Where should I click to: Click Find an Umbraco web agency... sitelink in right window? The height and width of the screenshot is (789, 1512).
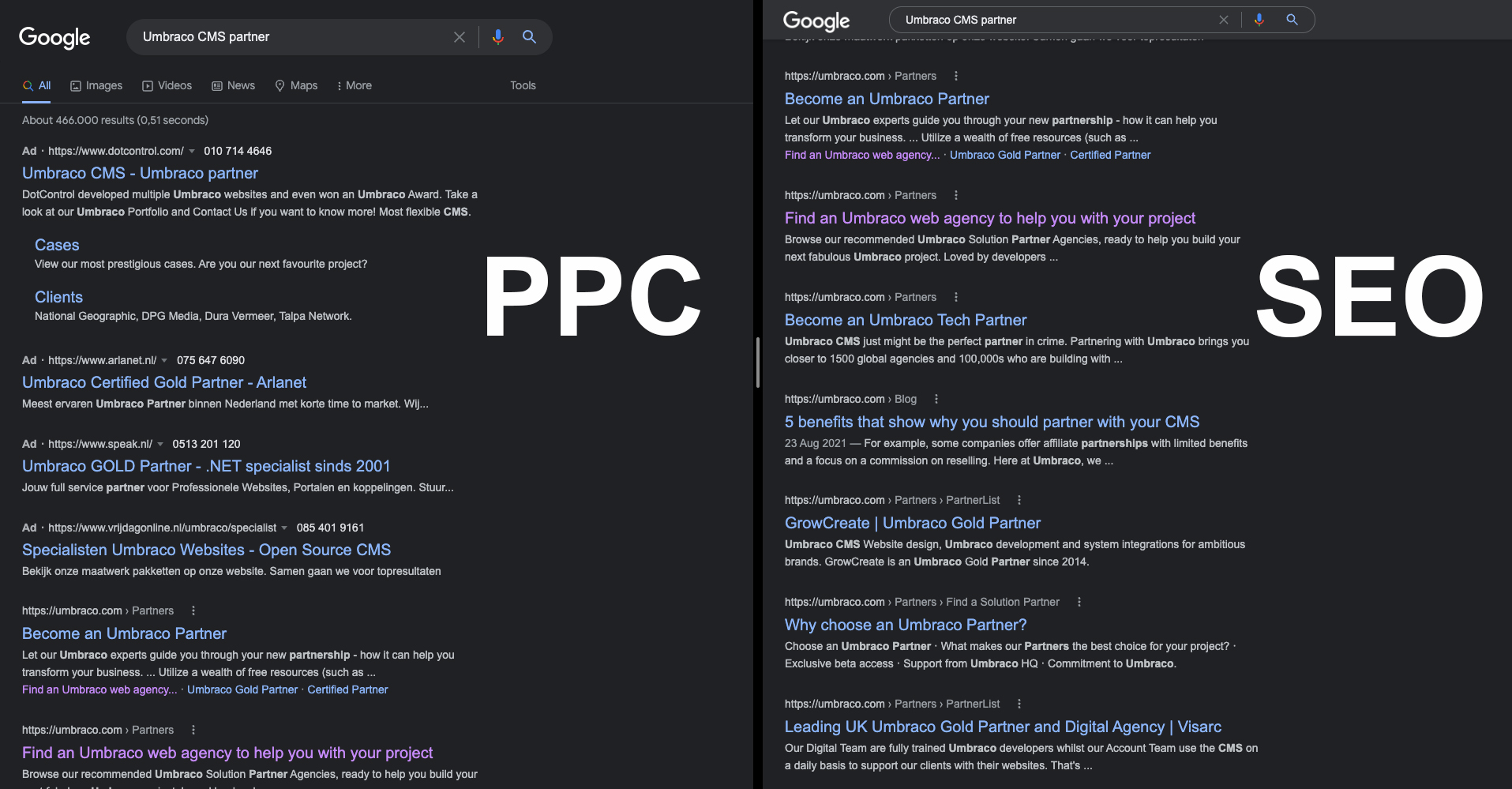coord(862,155)
